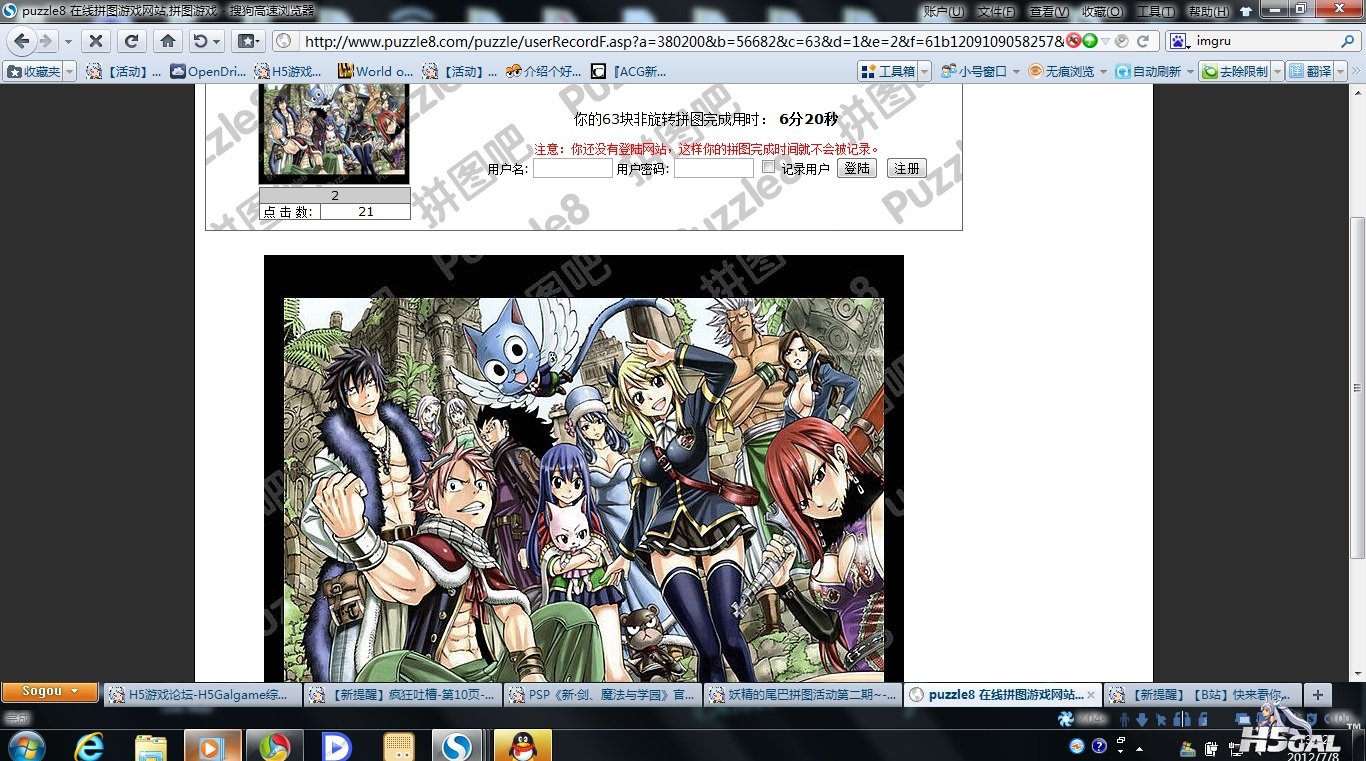Screen dimensions: 1366x761
Task: Refresh the page using the reload icon
Action: (x=130, y=41)
